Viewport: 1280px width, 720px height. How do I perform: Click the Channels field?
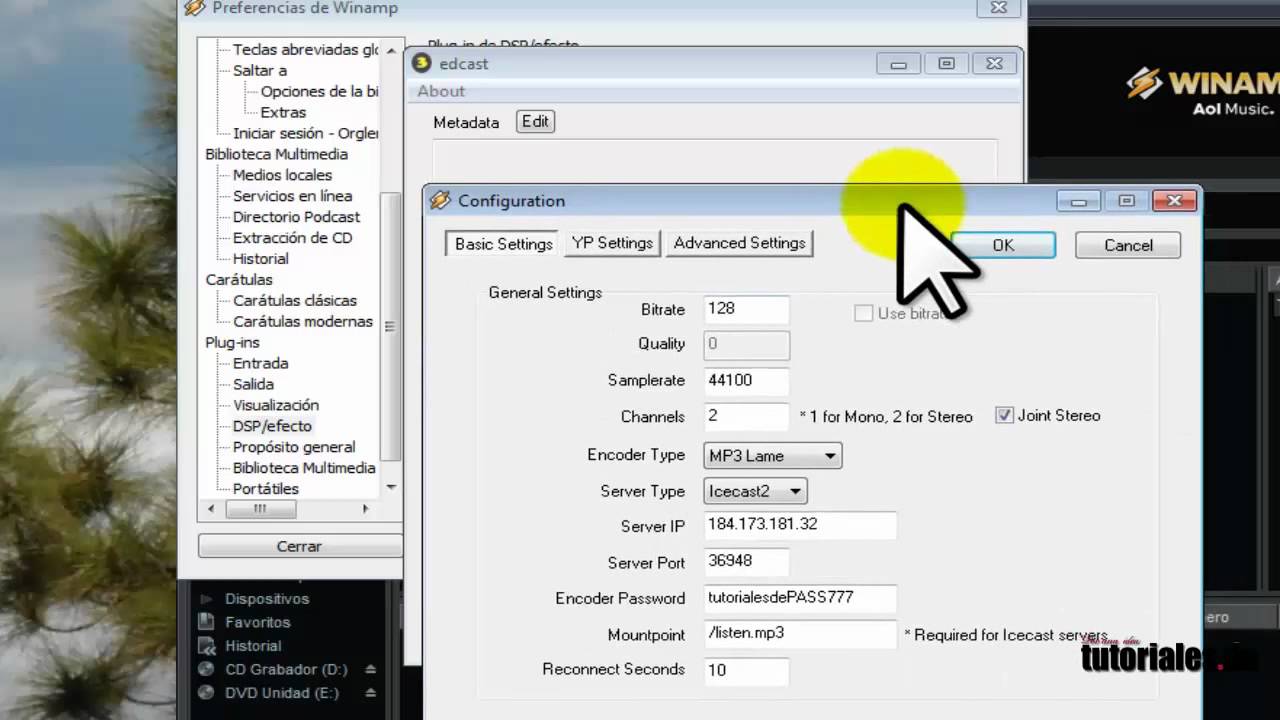[746, 416]
